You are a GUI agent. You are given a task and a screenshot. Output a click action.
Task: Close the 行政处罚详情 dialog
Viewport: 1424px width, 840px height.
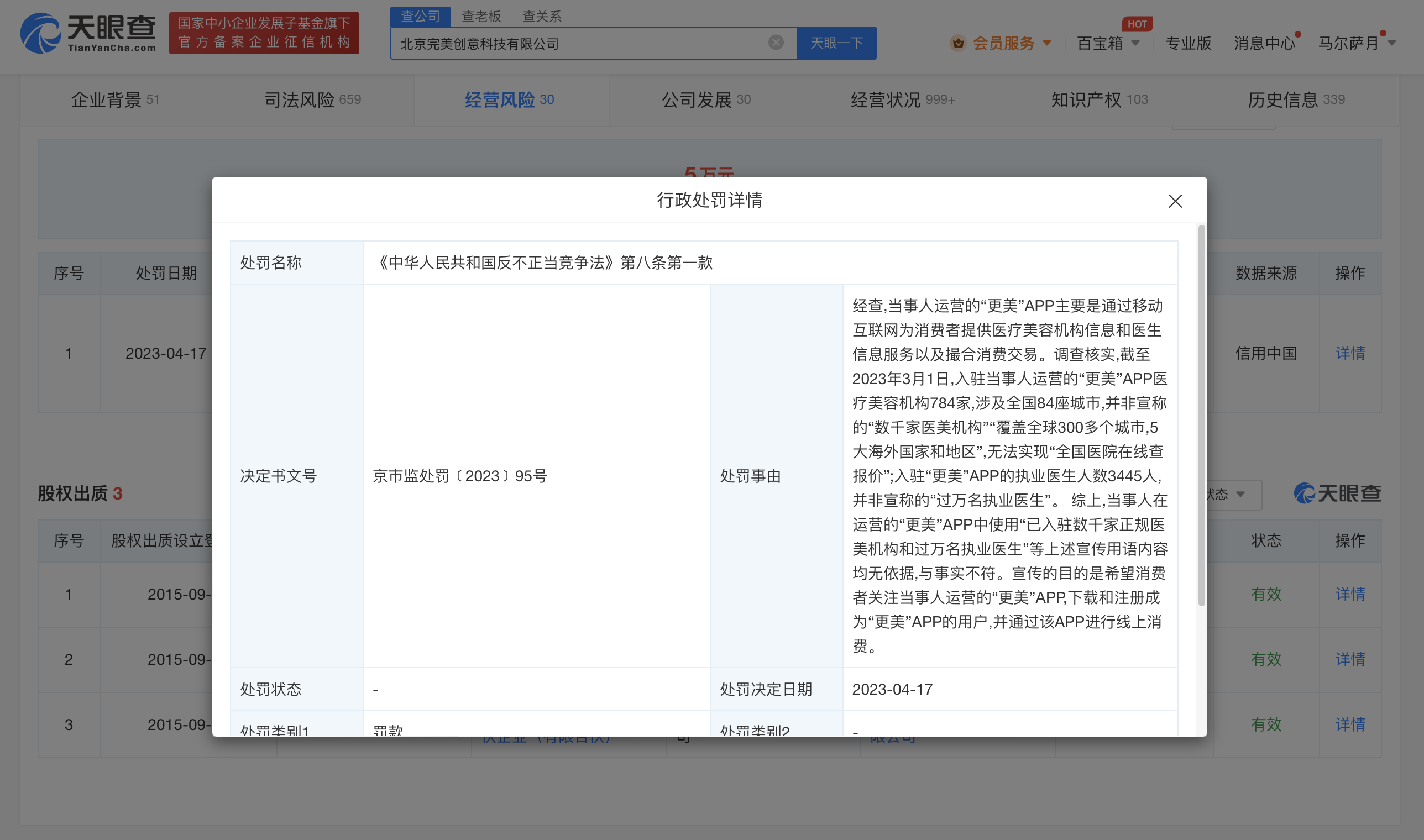[x=1175, y=201]
